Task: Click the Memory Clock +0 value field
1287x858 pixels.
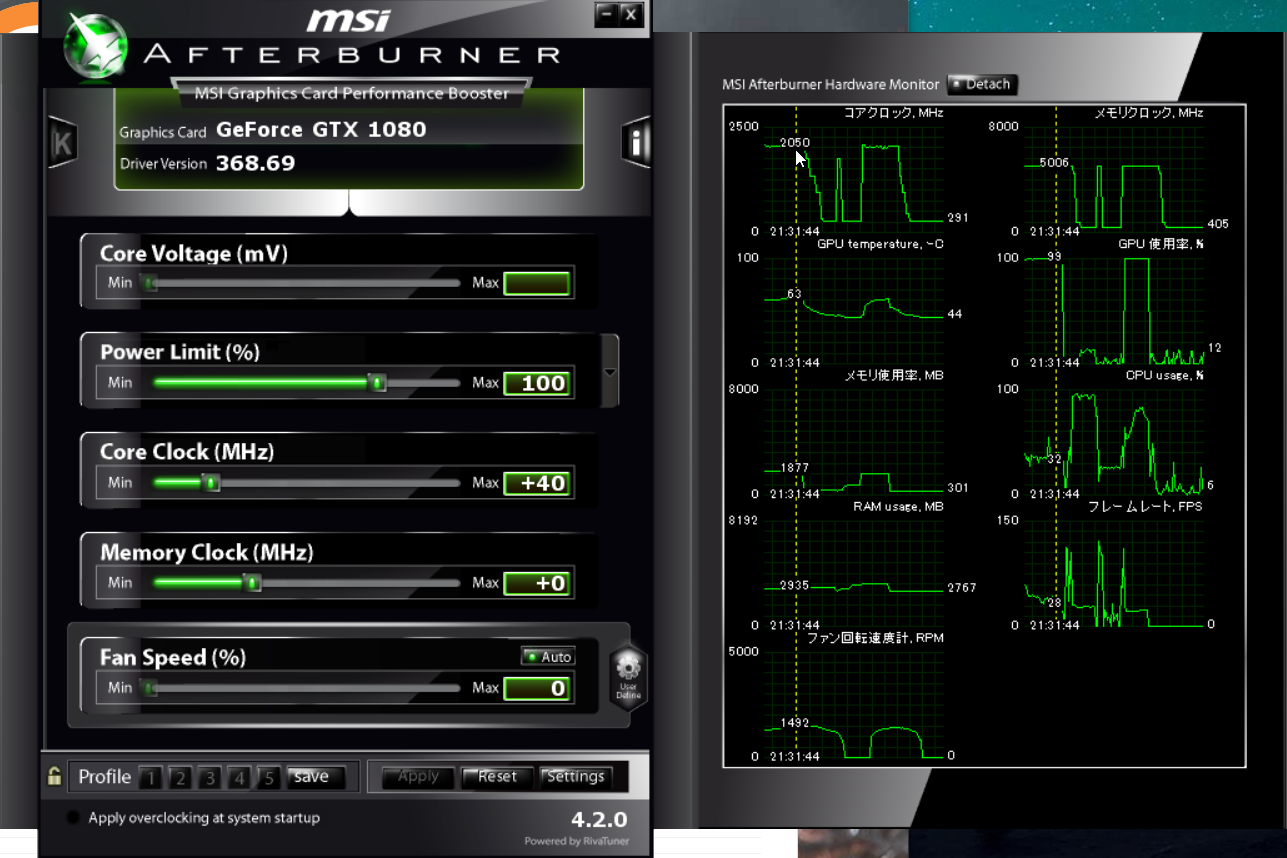Action: tap(537, 583)
